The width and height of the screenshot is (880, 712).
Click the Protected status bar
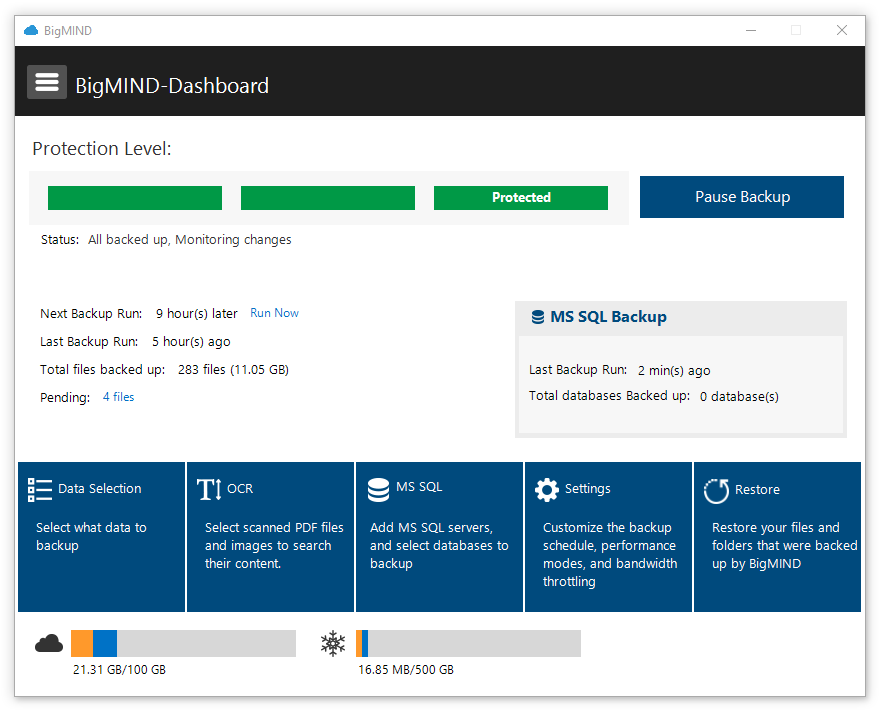coord(521,198)
